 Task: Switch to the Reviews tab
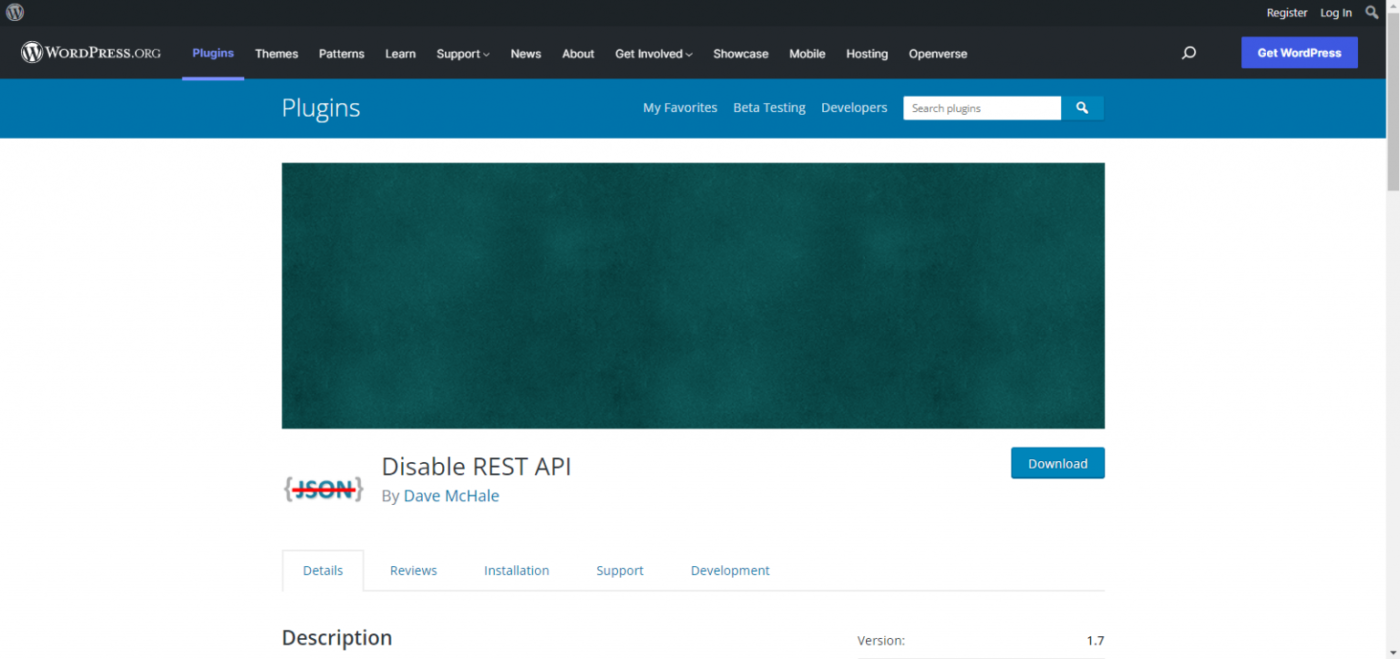[x=413, y=570]
